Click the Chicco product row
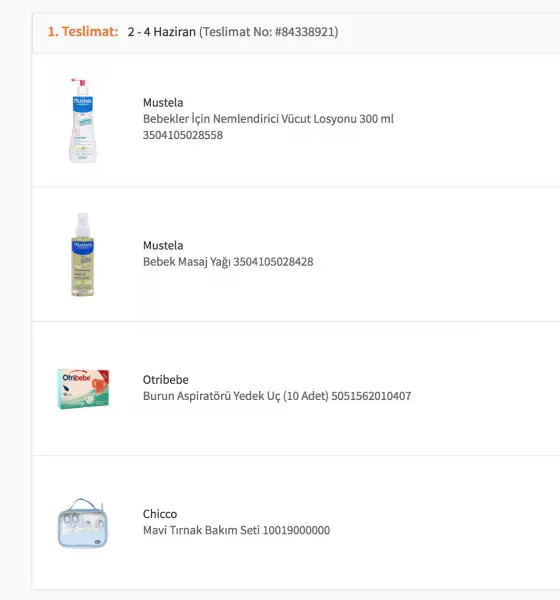The height and width of the screenshot is (600, 560). click(x=296, y=523)
